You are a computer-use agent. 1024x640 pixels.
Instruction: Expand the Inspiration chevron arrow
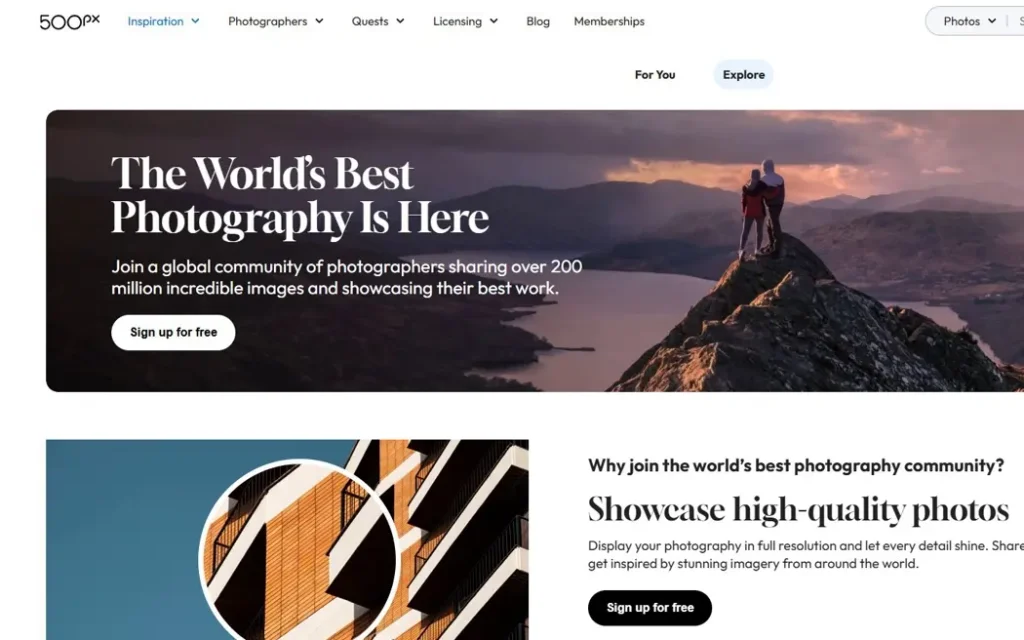point(195,22)
